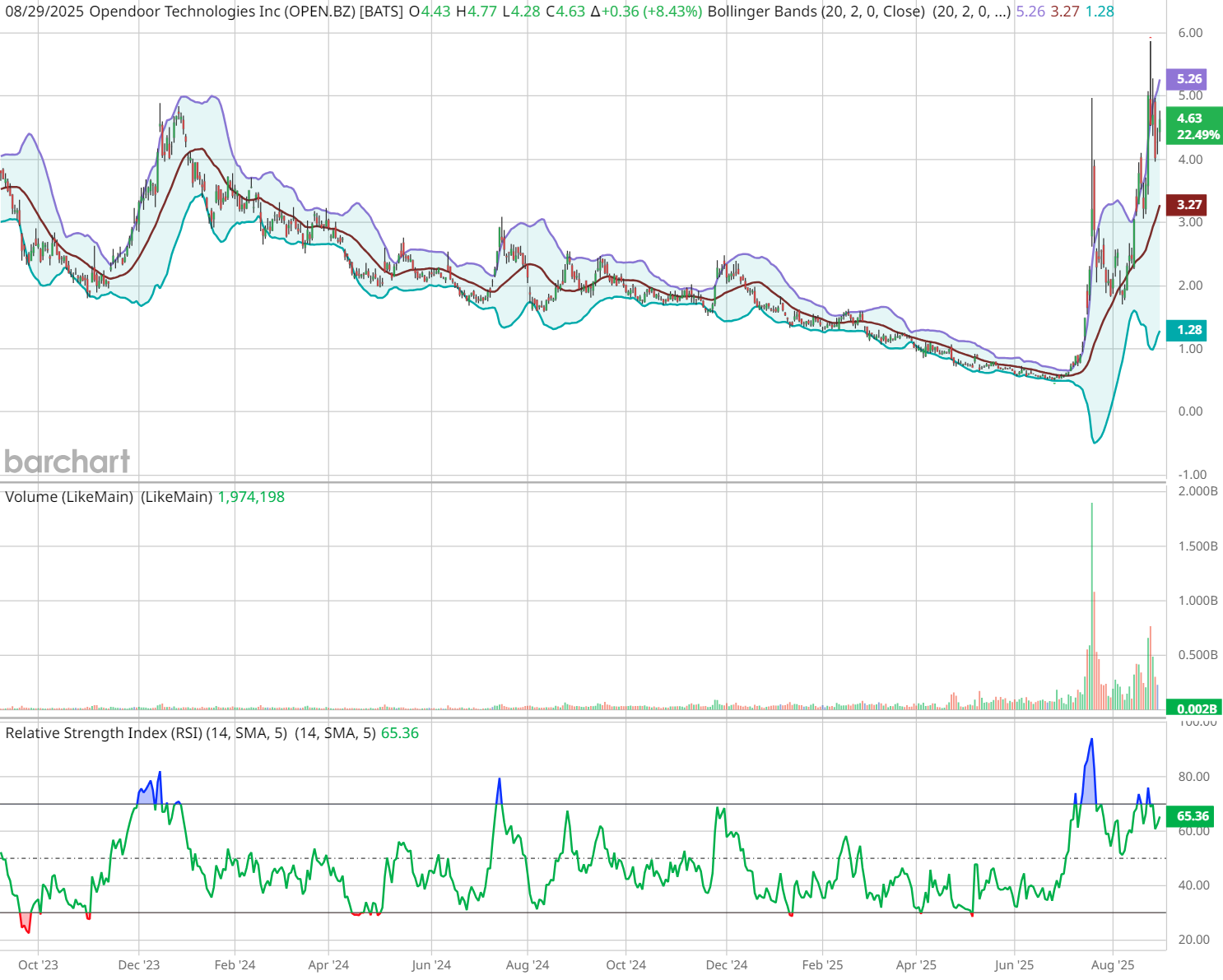The height and width of the screenshot is (980, 1223).
Task: Click the 6.00 price axis label
Action: click(x=1190, y=33)
